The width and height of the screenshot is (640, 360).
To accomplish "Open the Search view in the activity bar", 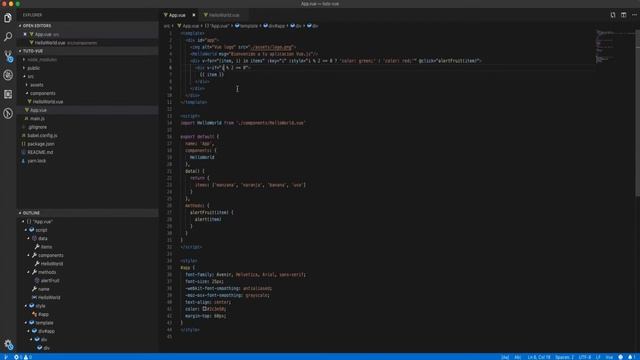I will 8,37.
